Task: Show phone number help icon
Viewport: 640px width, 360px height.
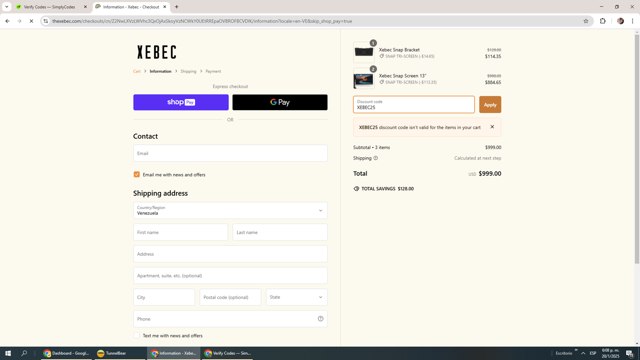Action: [x=320, y=319]
